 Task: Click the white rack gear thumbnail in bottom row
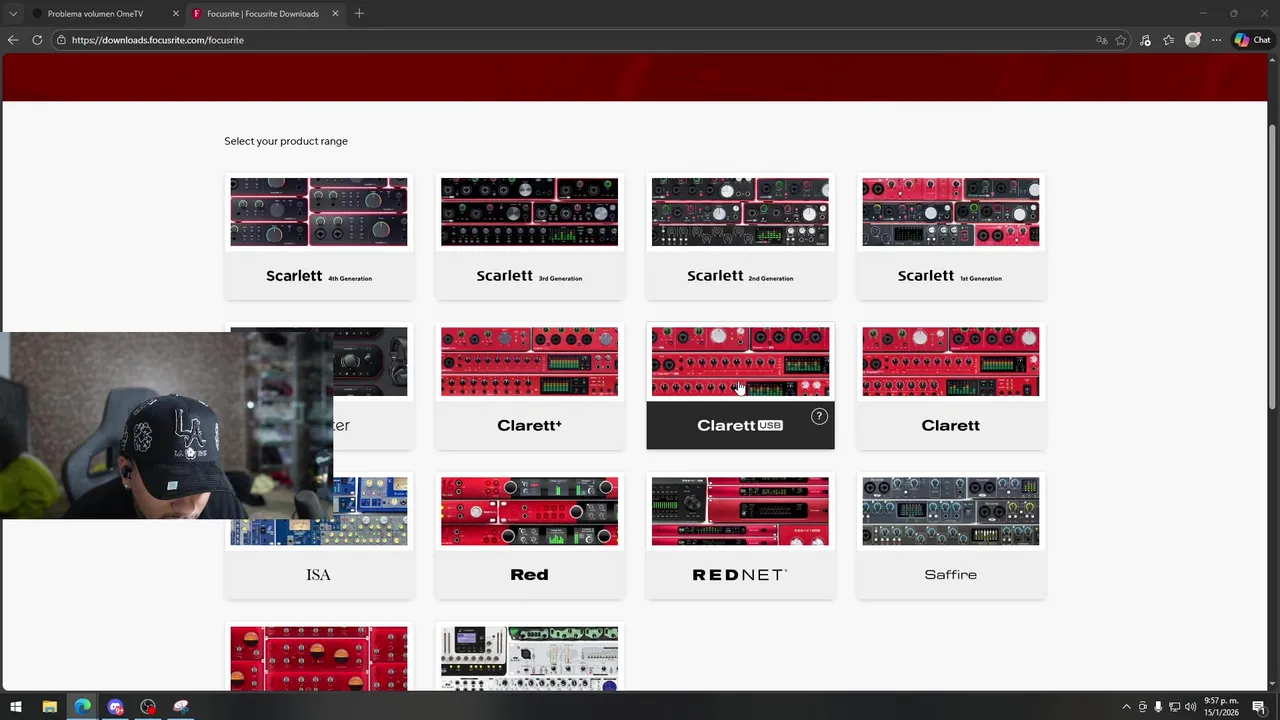[529, 658]
